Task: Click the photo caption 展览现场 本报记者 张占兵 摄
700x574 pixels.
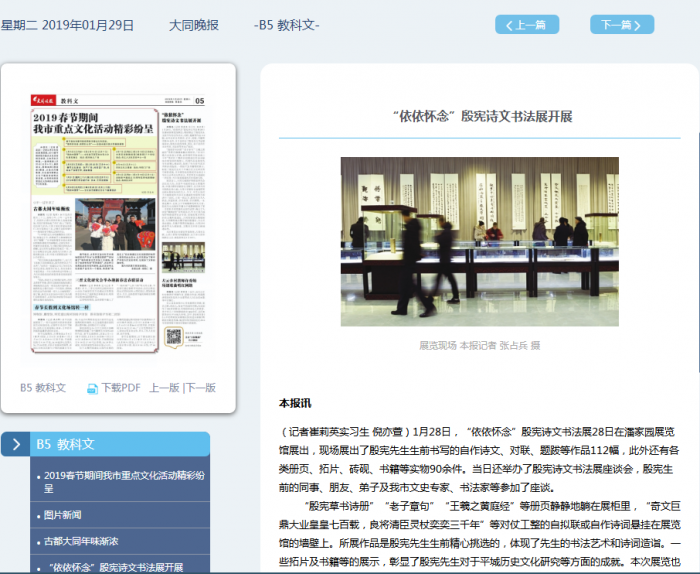Action: coord(479,345)
